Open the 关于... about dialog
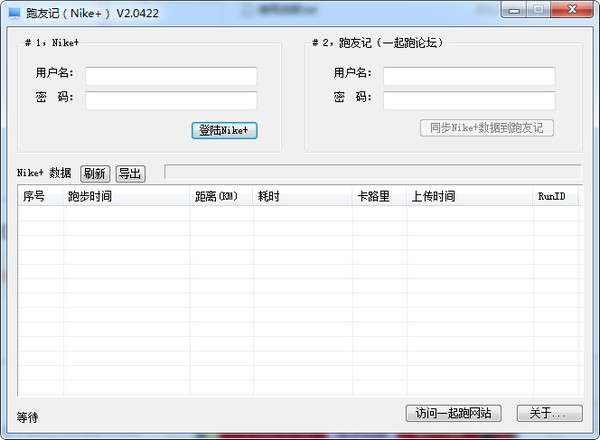600x440 pixels. pyautogui.click(x=549, y=413)
